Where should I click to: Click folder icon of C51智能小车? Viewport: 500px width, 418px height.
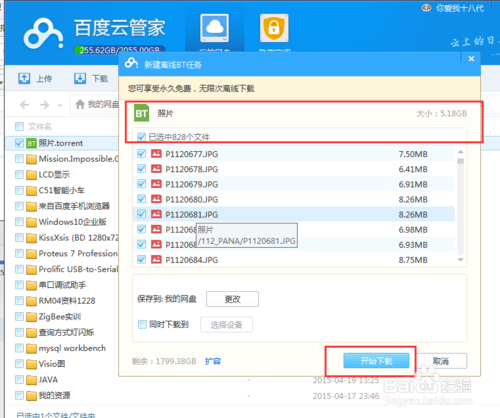[31, 191]
